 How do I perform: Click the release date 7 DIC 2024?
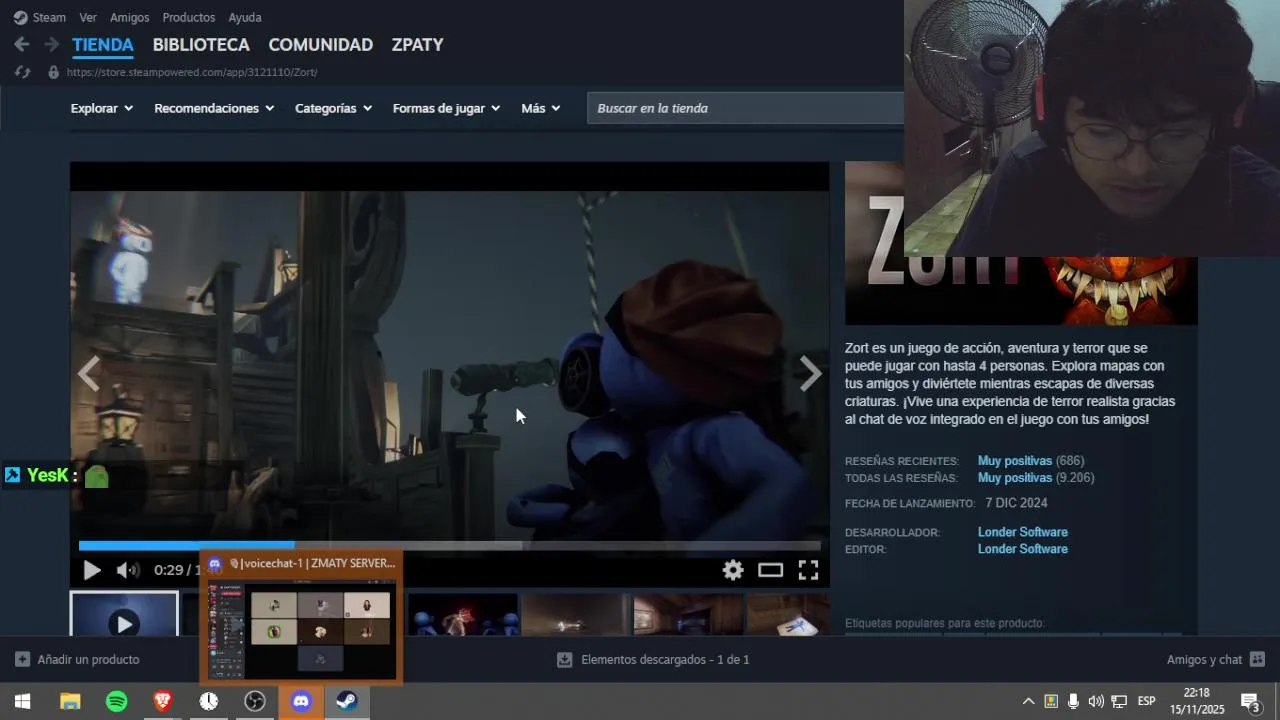(x=1016, y=503)
